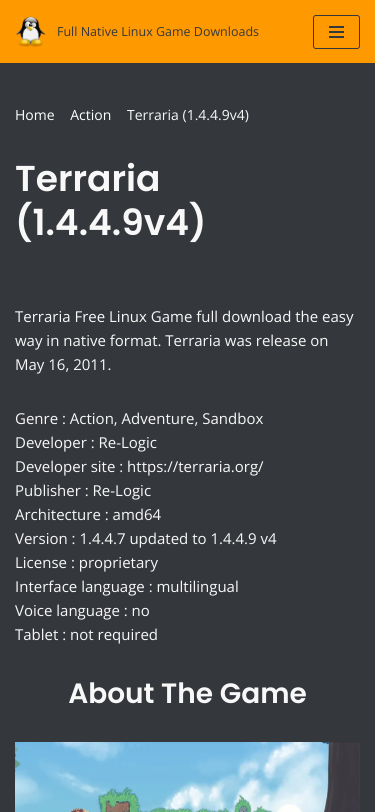Viewport: 375px width, 812px height.
Task: Click the Developer : Re-Logic line
Action: (x=86, y=443)
